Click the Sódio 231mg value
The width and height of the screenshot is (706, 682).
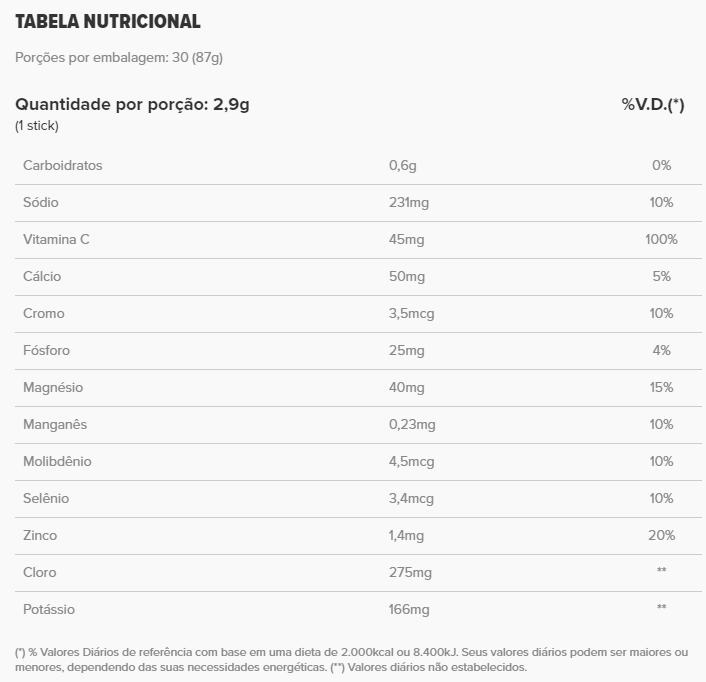point(409,203)
